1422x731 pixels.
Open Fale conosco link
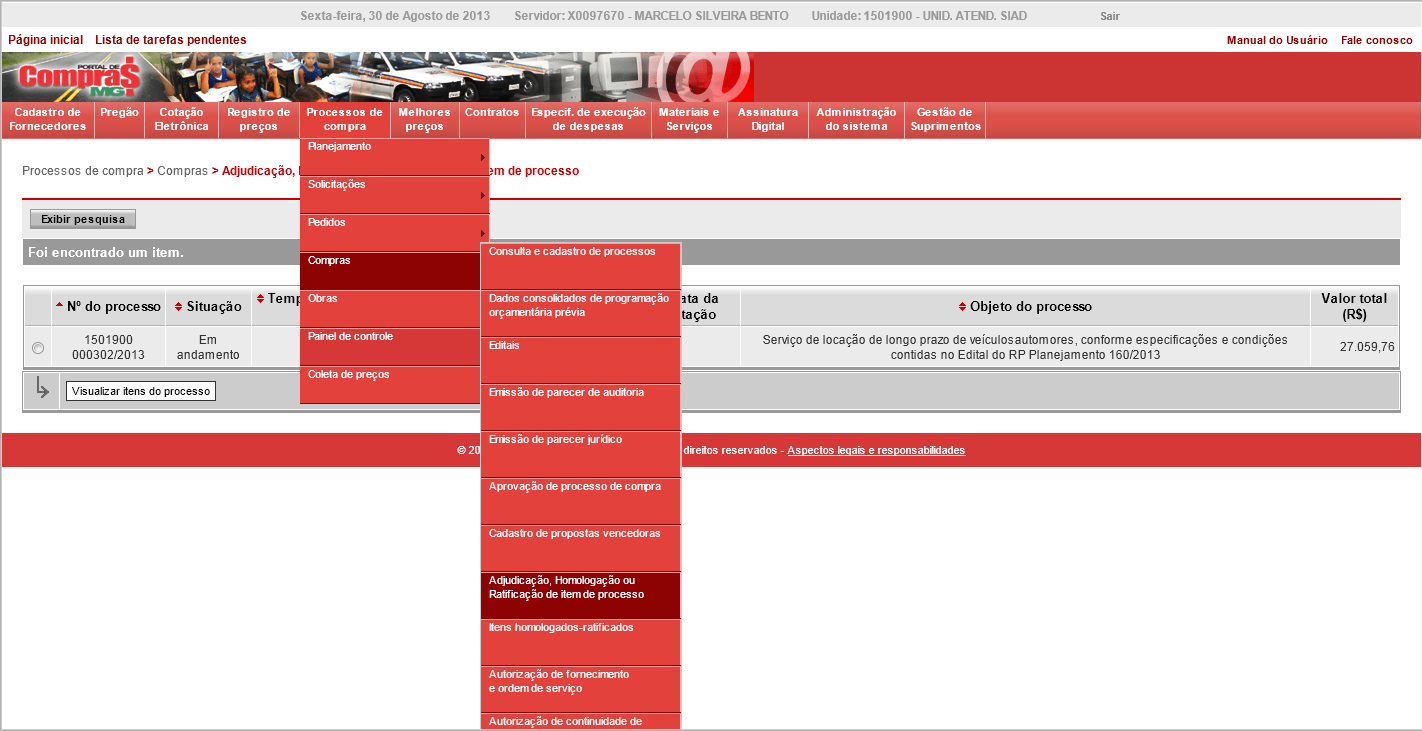[x=1377, y=40]
